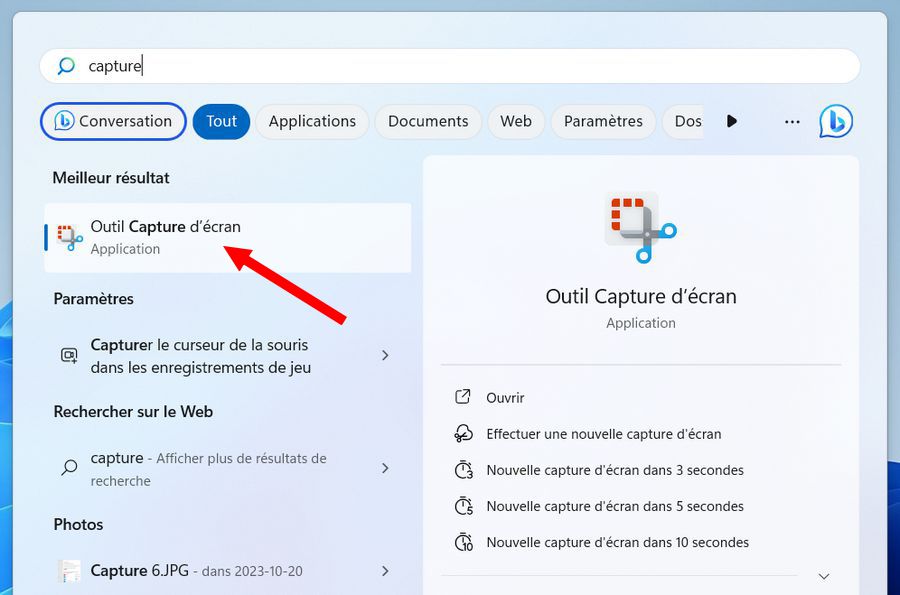Expand more actions with the down chevron
The height and width of the screenshot is (595, 900).
point(824,576)
